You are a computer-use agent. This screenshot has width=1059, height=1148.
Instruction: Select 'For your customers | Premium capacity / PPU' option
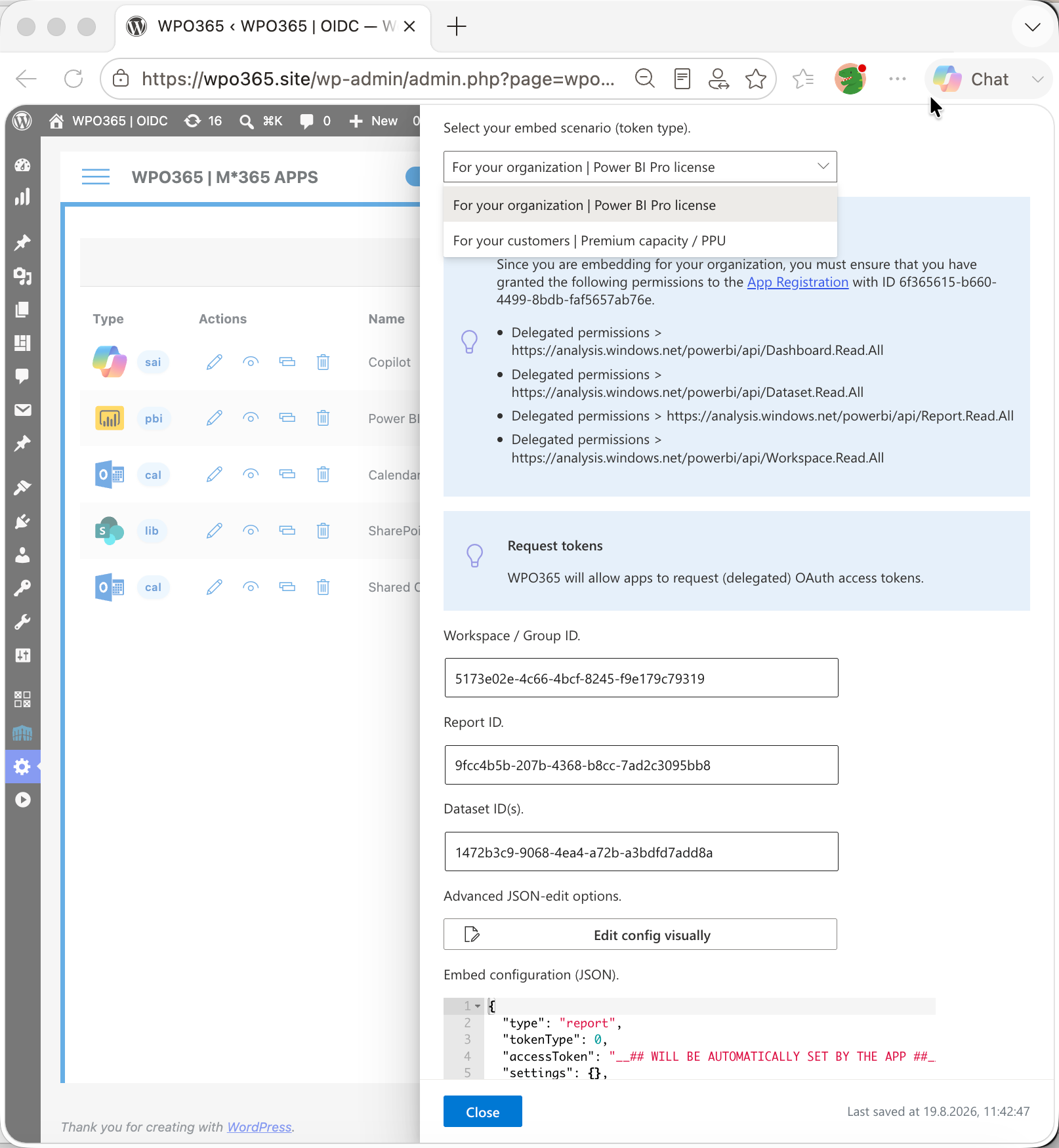pos(640,241)
